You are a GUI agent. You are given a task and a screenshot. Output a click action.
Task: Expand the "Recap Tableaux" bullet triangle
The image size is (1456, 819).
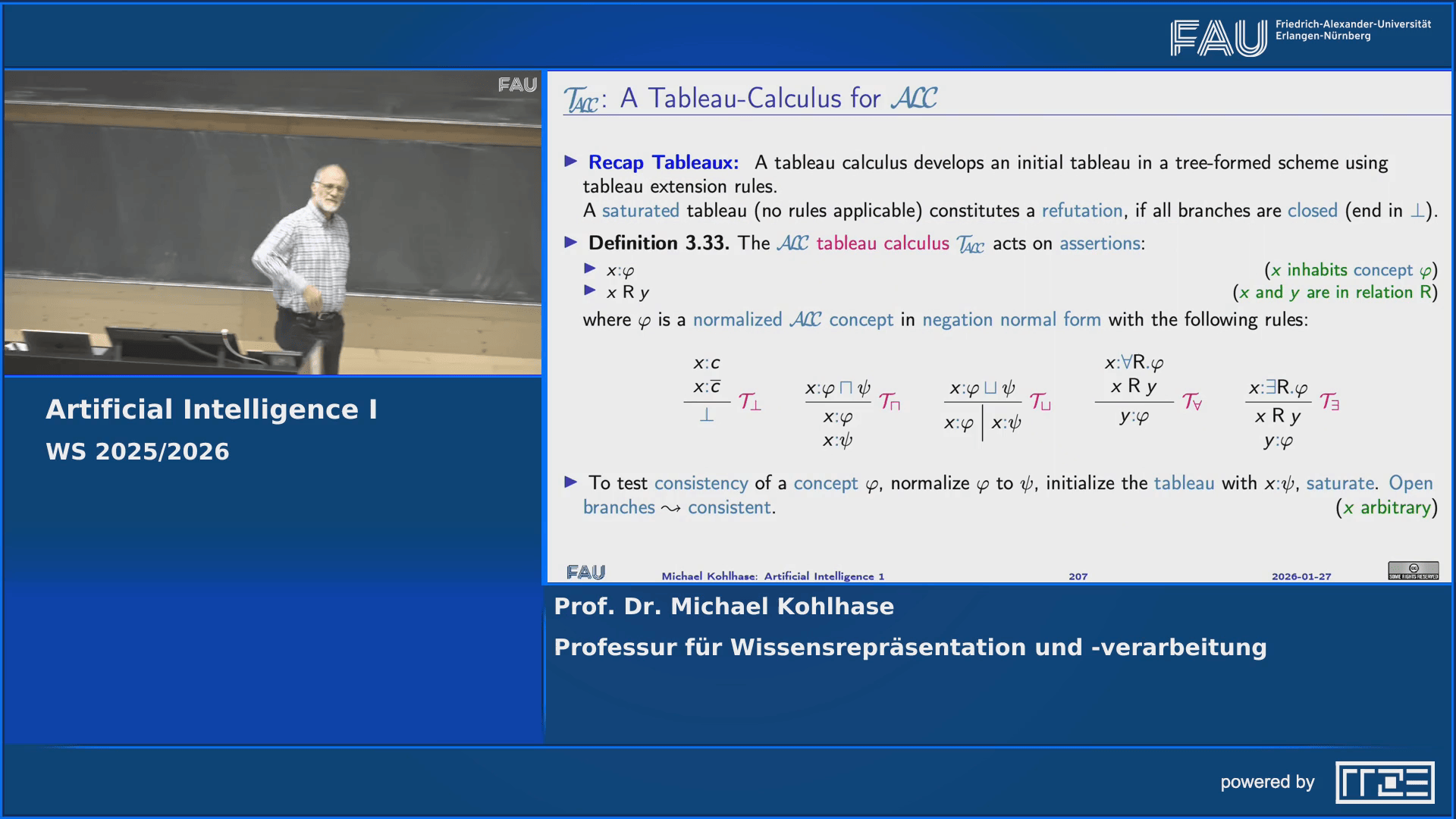click(572, 162)
